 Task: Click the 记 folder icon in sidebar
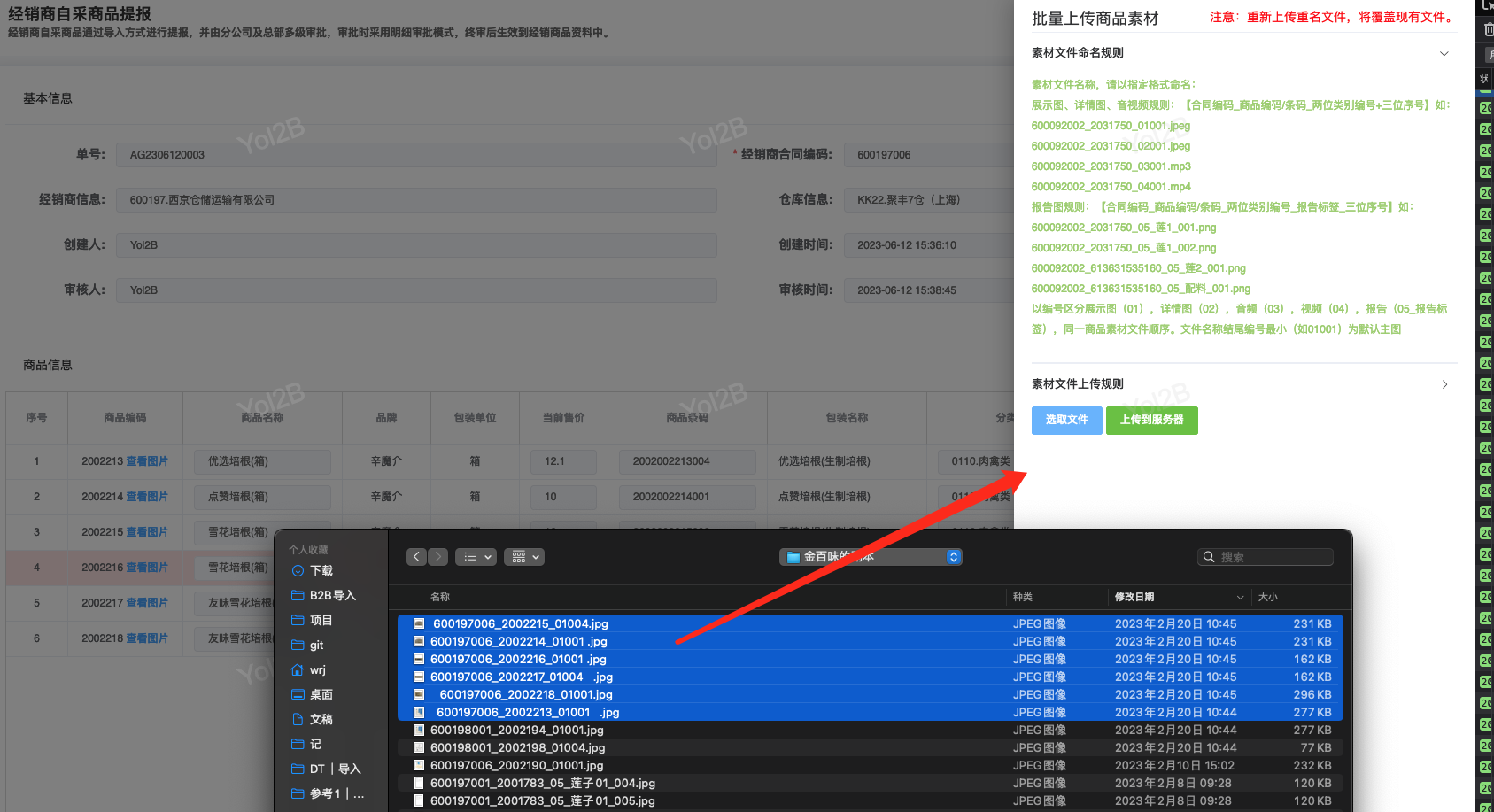(x=298, y=745)
